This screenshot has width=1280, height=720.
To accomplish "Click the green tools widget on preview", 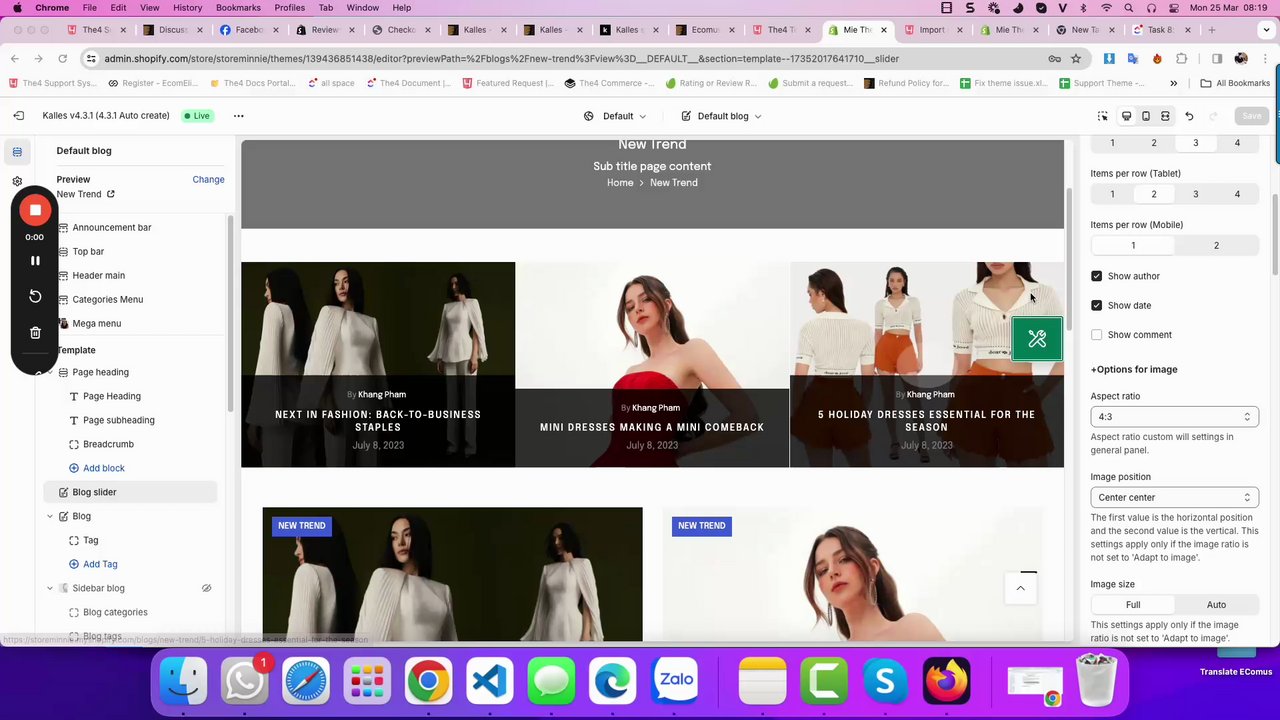I will 1037,339.
